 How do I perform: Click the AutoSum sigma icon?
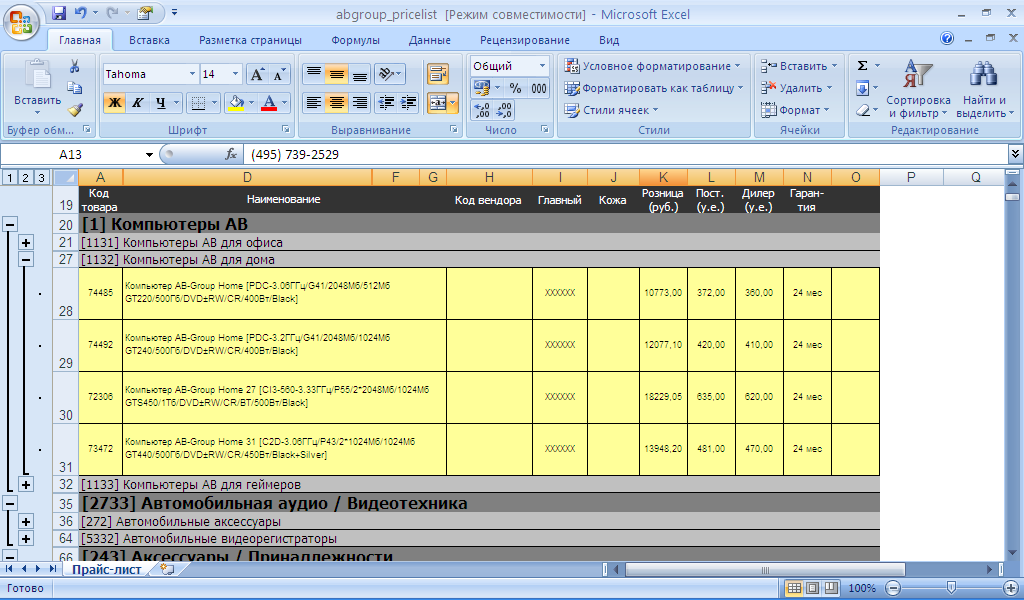tap(863, 66)
